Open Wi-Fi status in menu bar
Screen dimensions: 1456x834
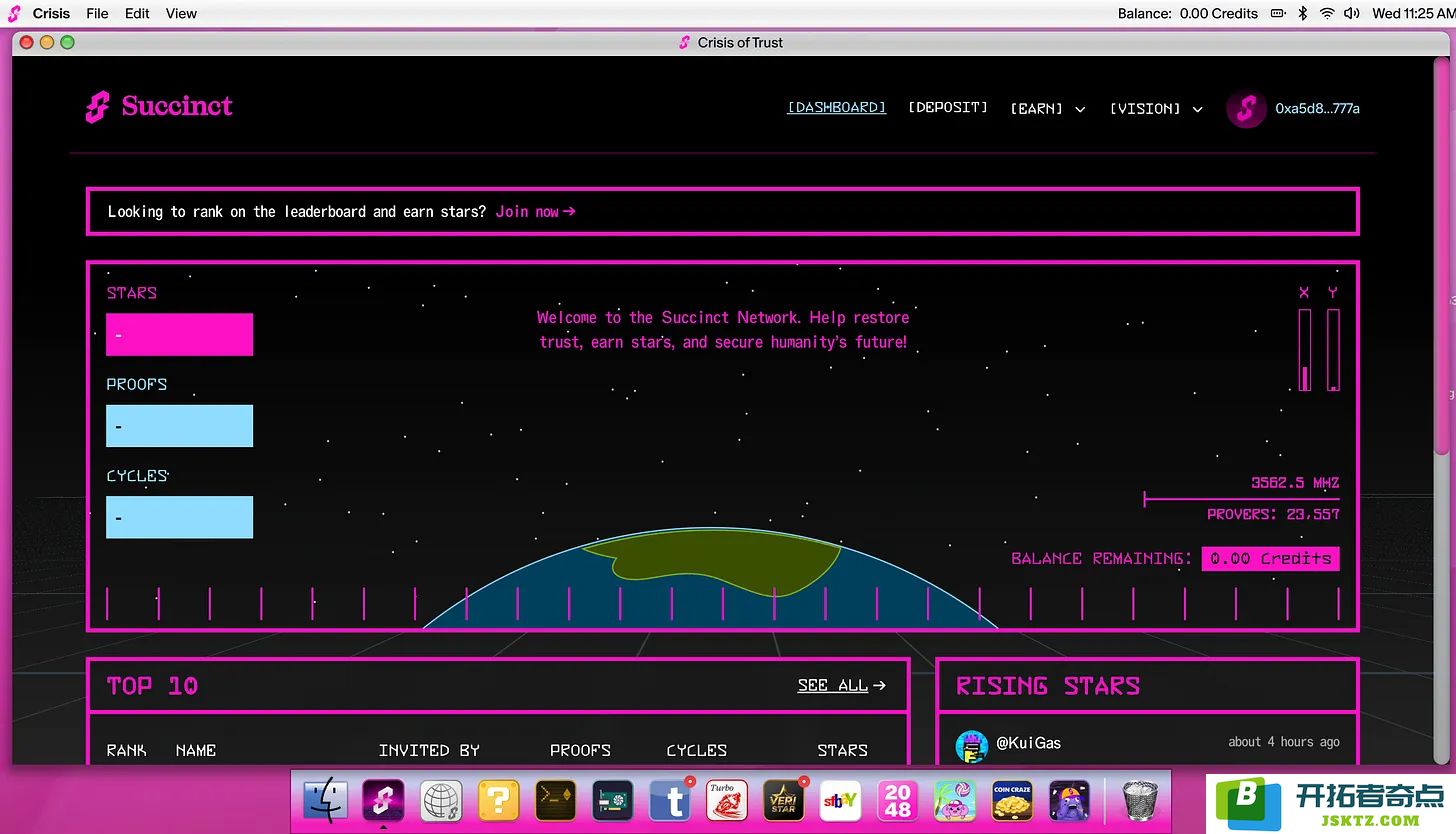(x=1327, y=13)
